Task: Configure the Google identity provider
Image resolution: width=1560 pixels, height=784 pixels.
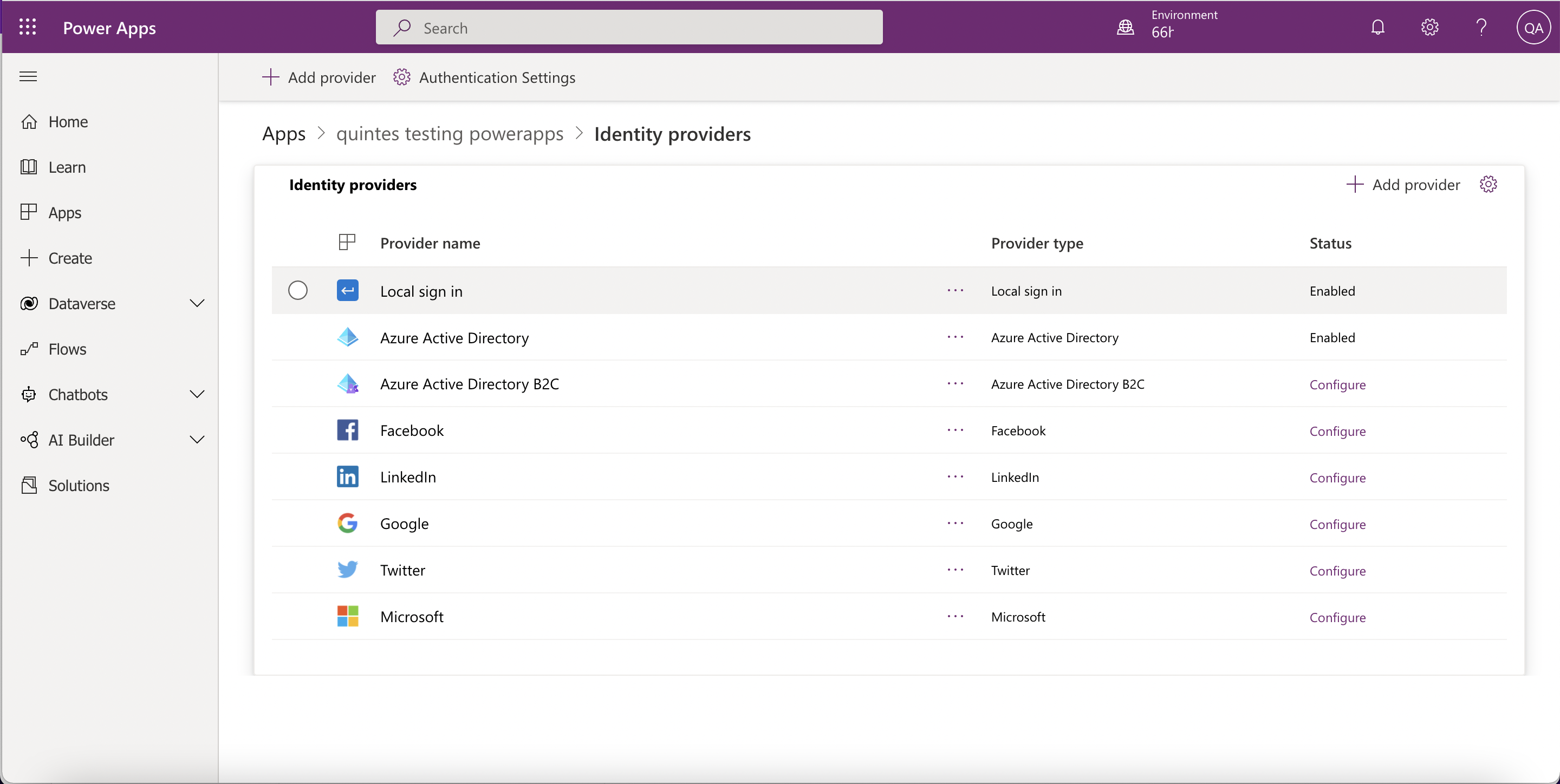Action: [x=1337, y=524]
